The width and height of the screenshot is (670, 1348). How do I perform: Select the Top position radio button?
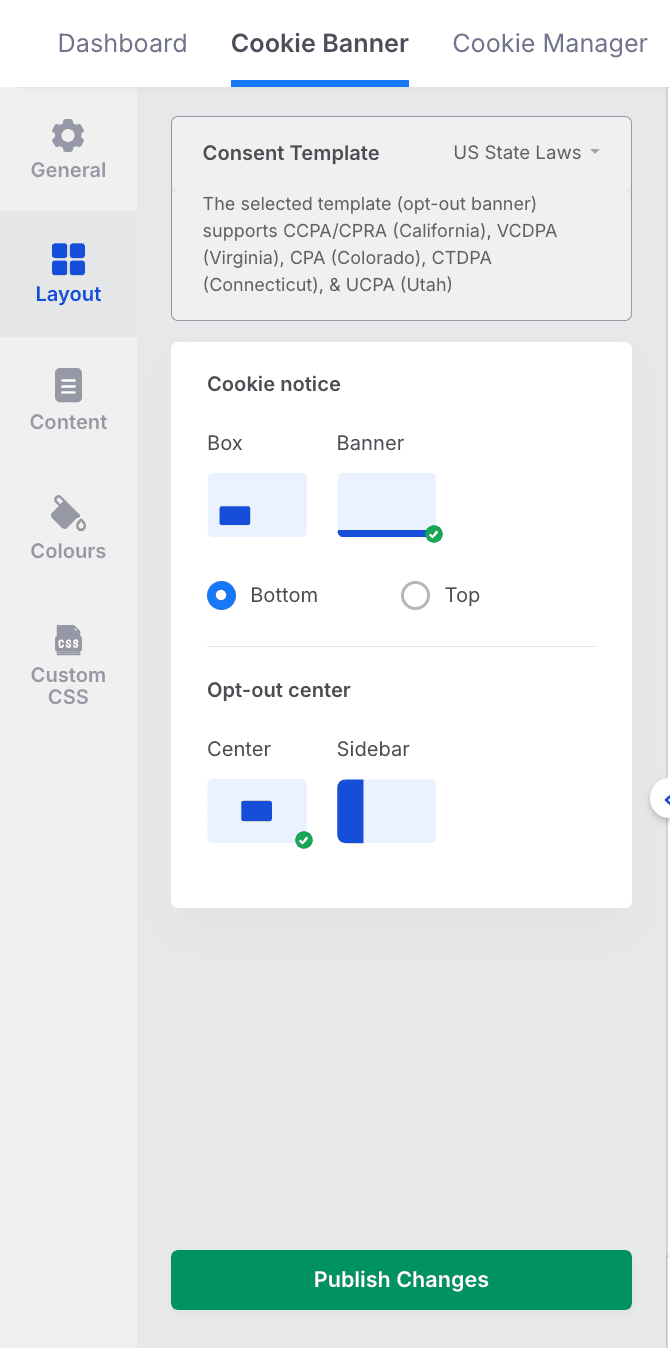pyautogui.click(x=415, y=596)
